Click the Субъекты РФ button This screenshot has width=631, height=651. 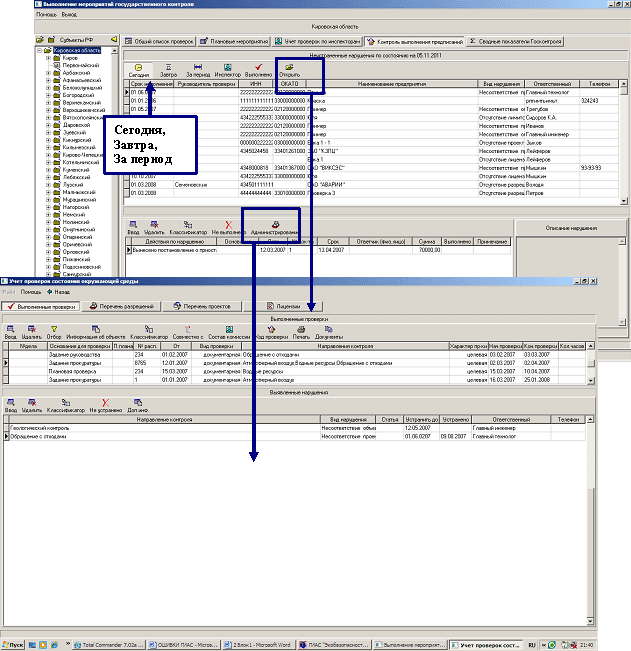[68, 39]
